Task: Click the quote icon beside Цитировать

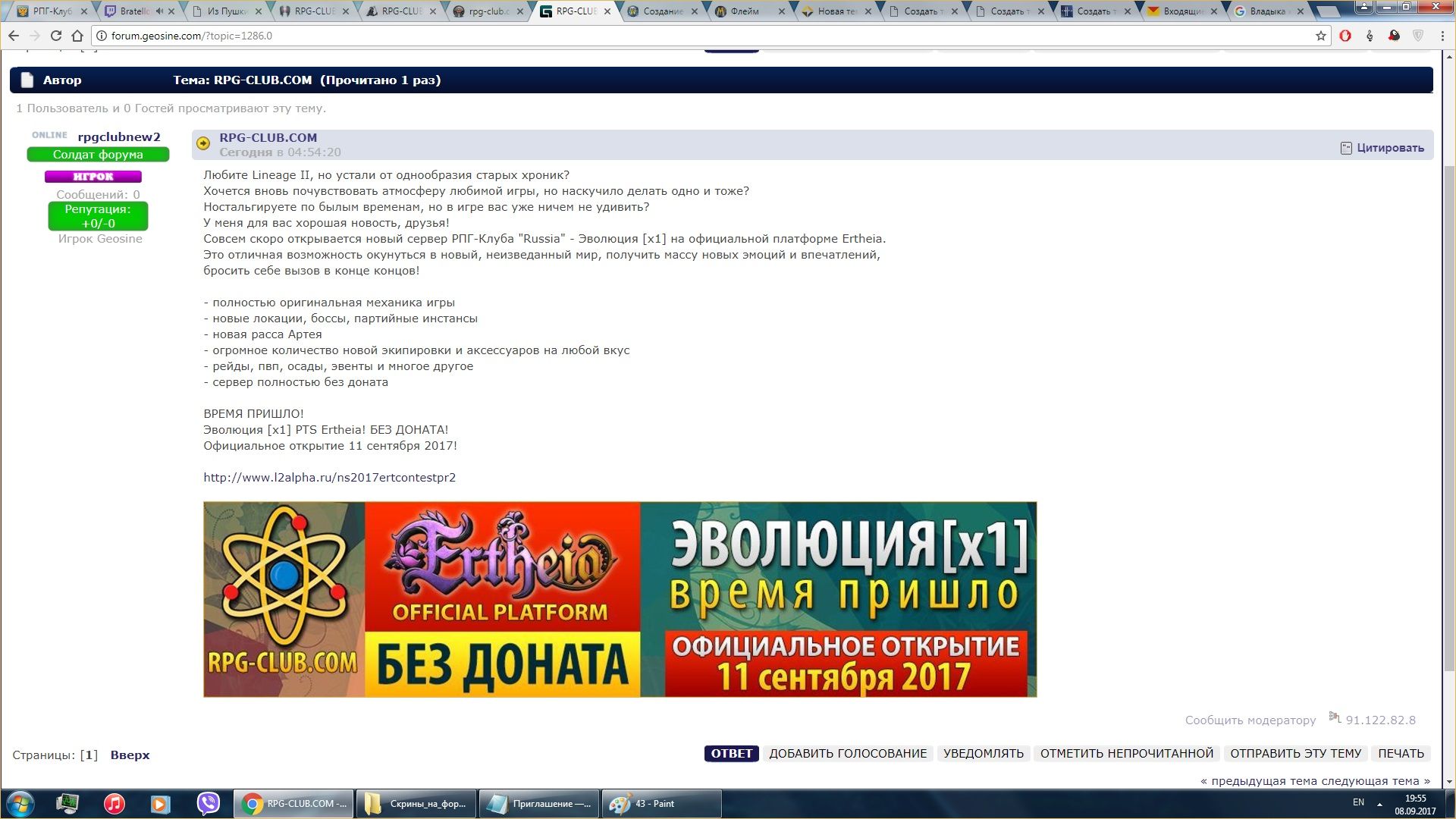Action: click(x=1346, y=148)
